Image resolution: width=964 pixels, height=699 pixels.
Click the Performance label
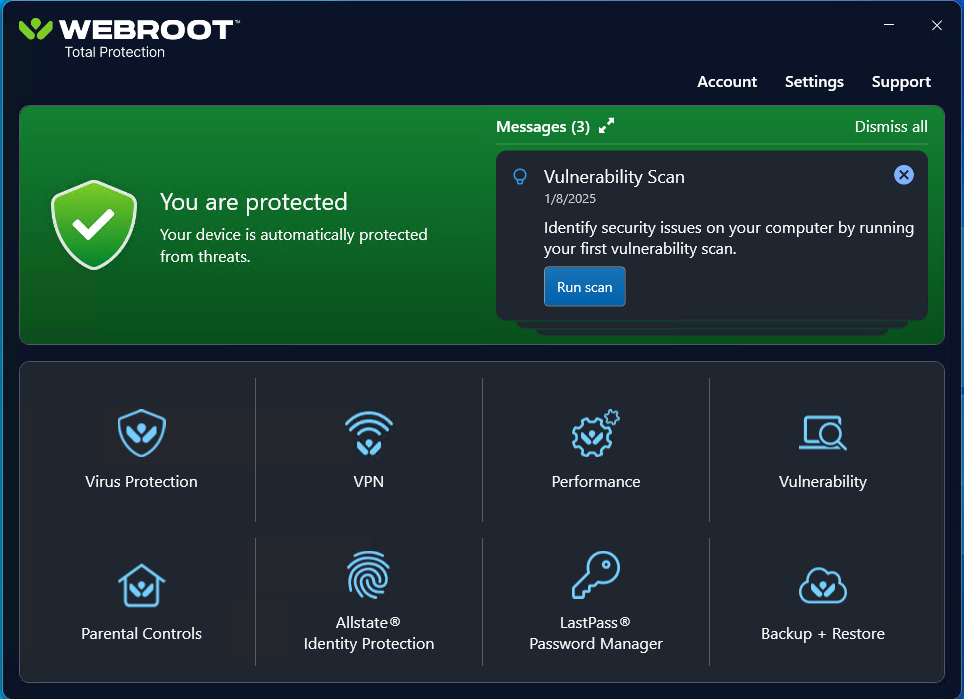(x=596, y=481)
